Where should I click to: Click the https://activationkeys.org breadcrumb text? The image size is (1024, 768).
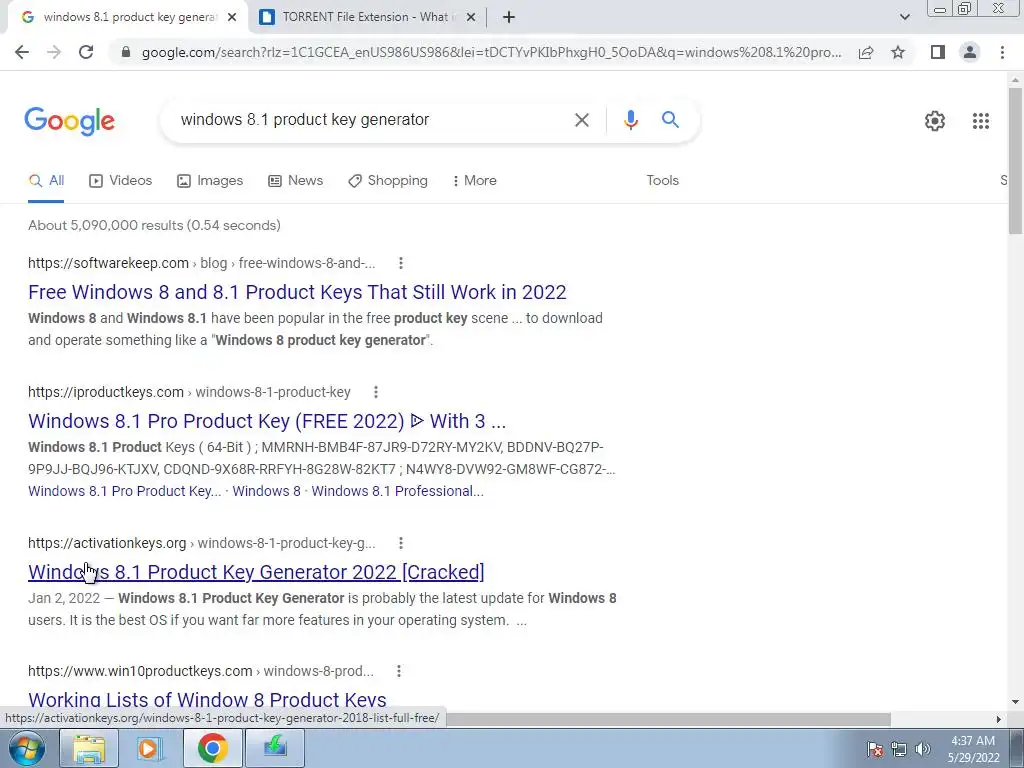107,543
